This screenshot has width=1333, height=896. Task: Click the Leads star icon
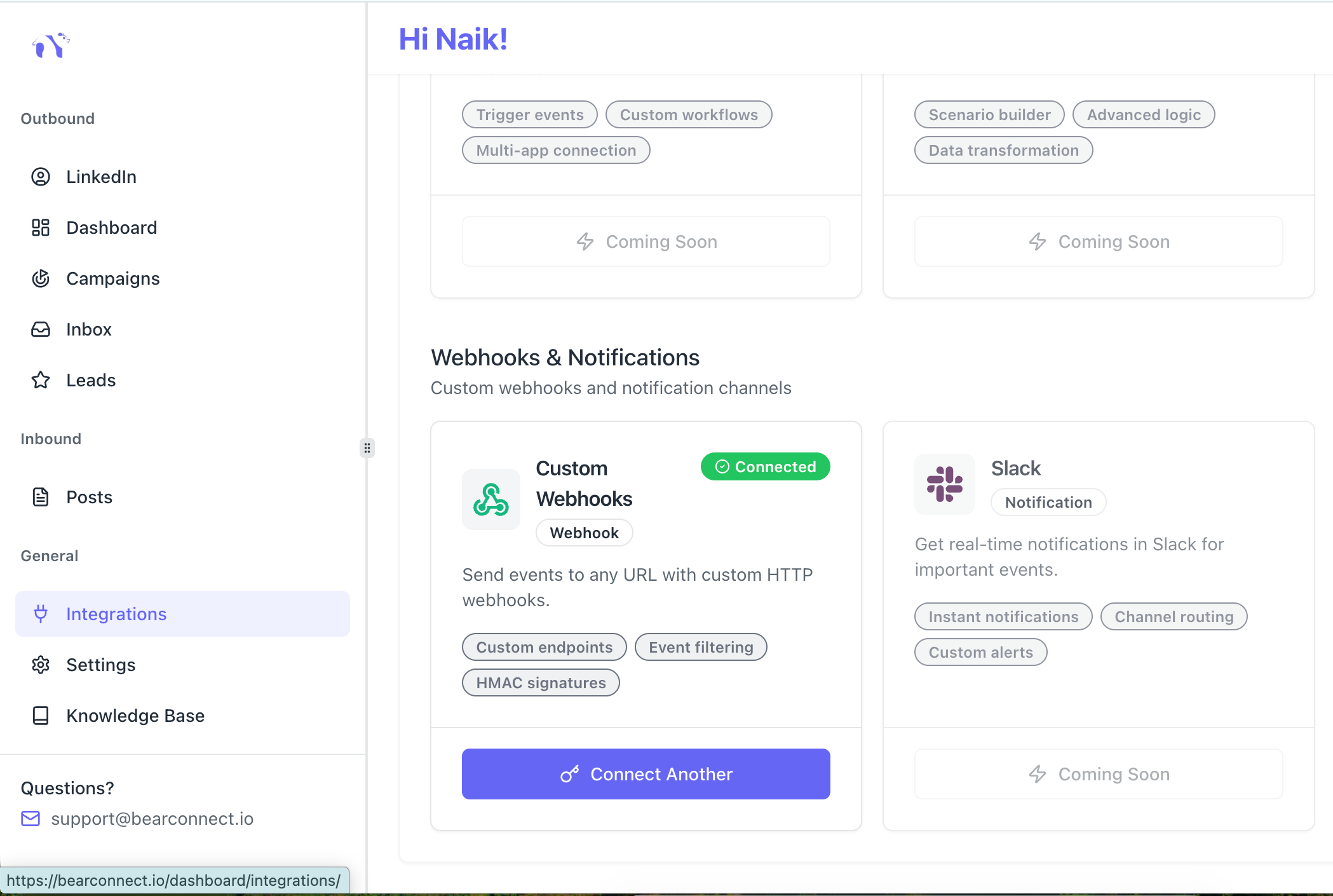41,380
